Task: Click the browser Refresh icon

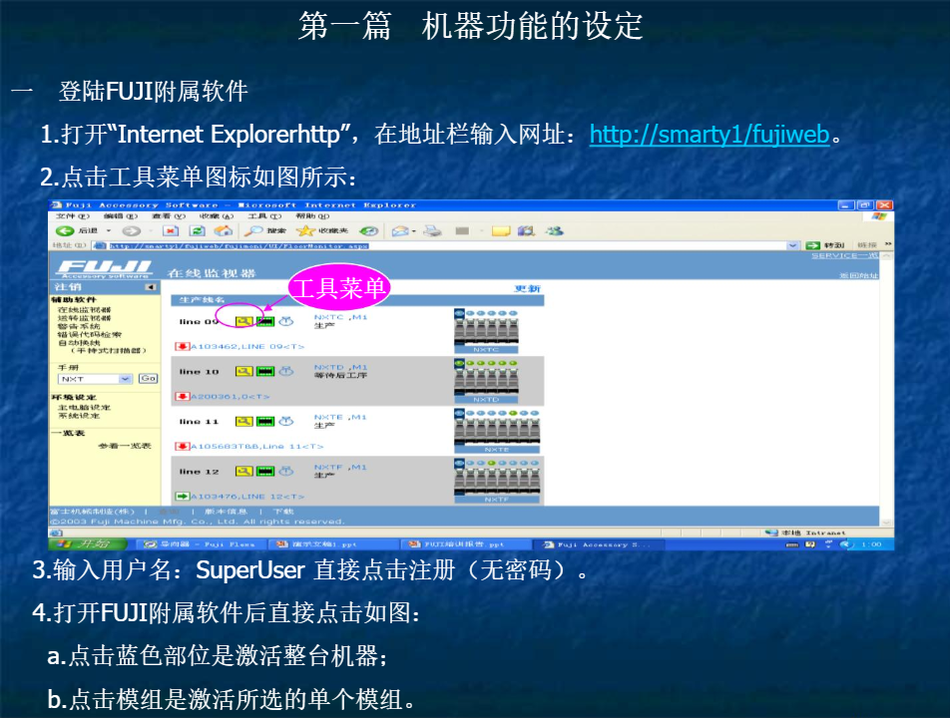Action: click(x=197, y=231)
